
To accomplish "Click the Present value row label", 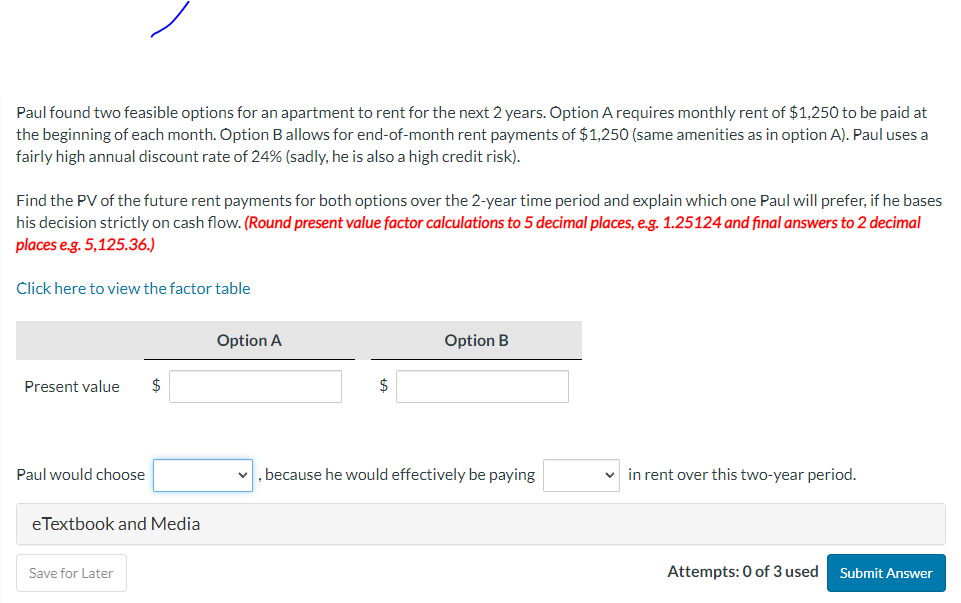I will [x=72, y=386].
